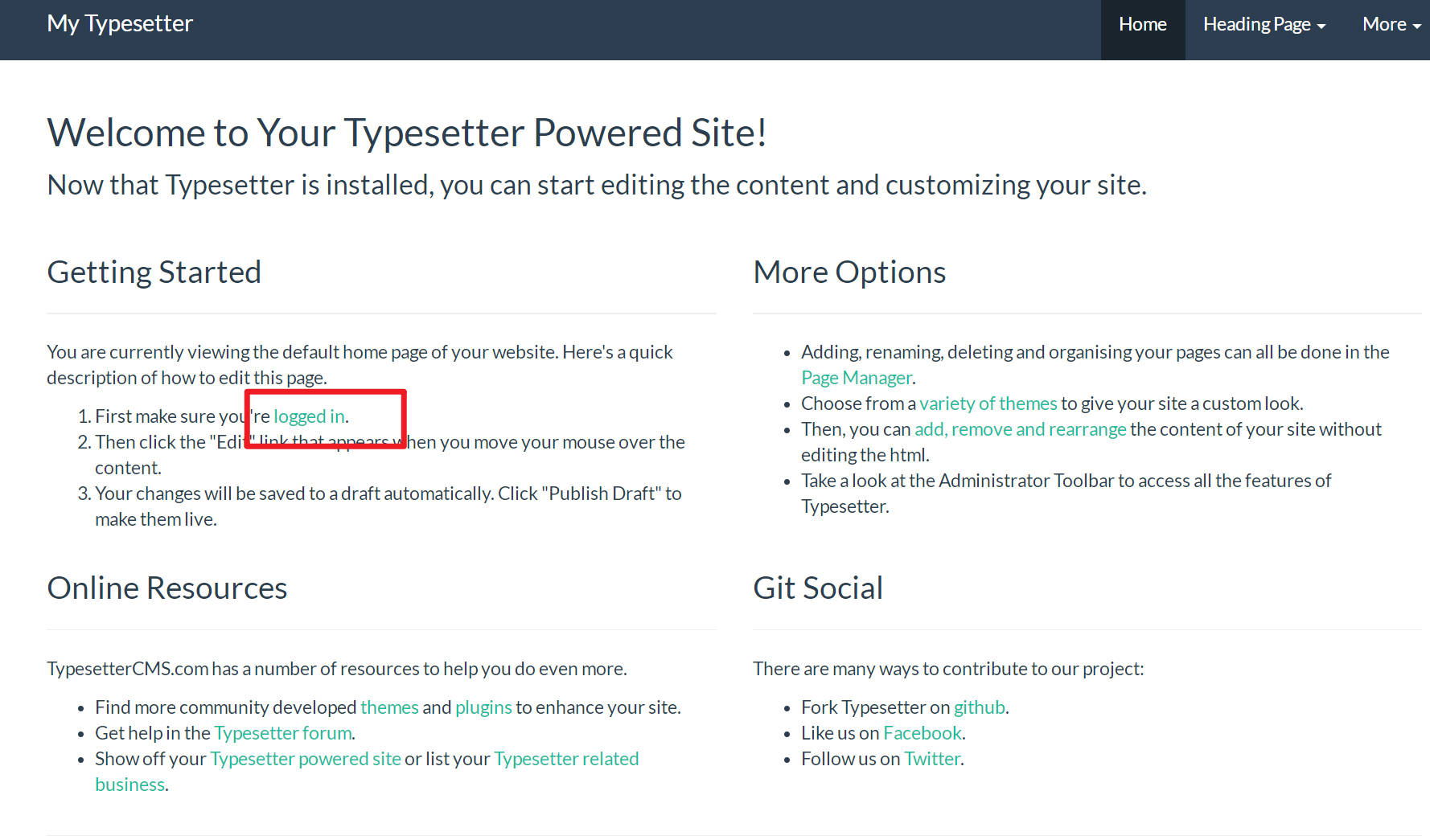Click the 'More Options' heading
1430x840 pixels.
click(849, 272)
